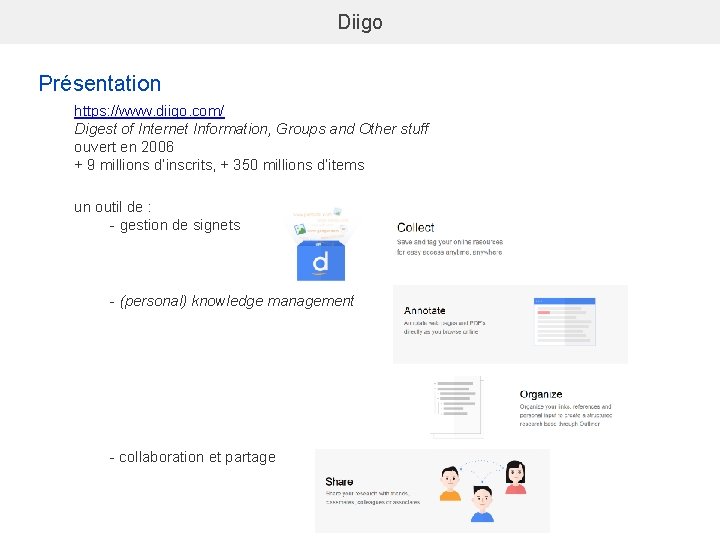Click the orange-shirt person avatar in Share

pos(450,484)
